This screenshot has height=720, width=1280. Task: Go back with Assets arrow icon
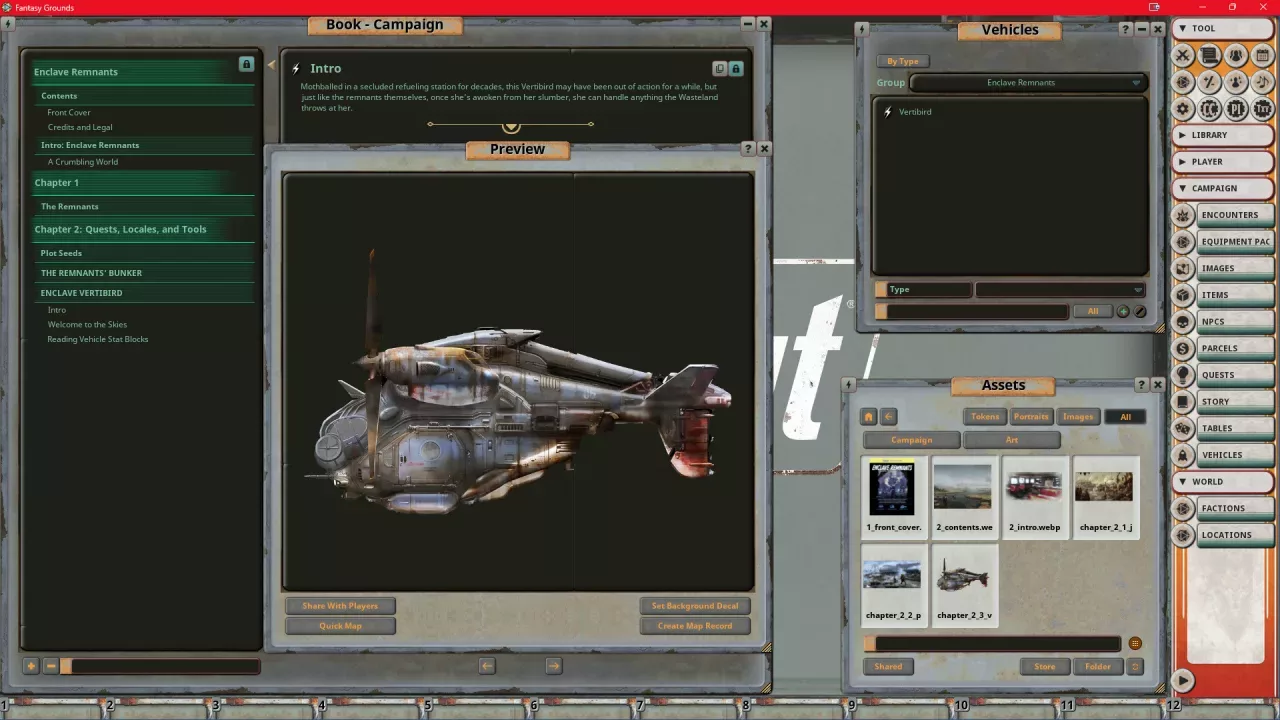click(x=889, y=416)
